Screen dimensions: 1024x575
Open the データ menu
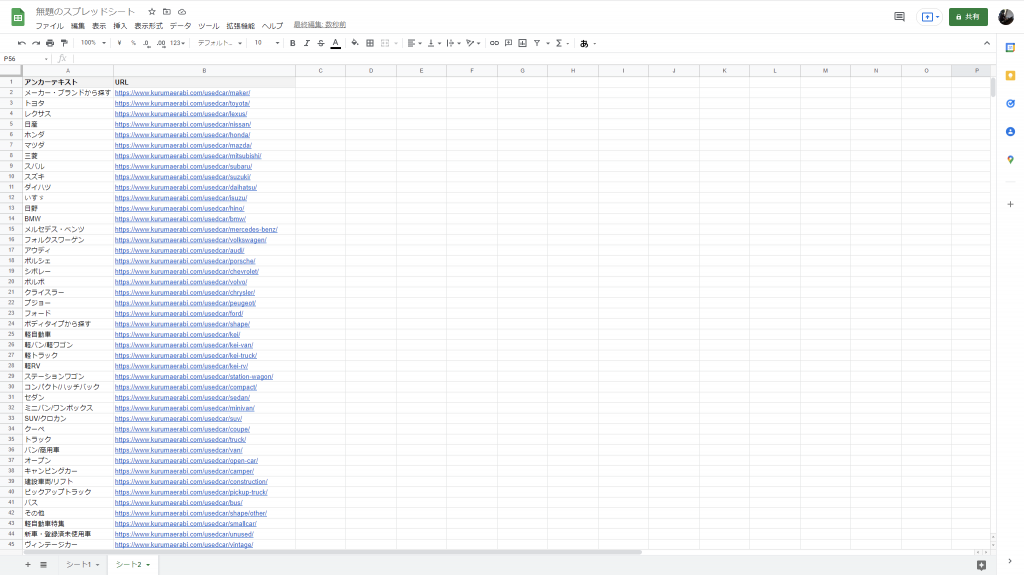[180, 26]
